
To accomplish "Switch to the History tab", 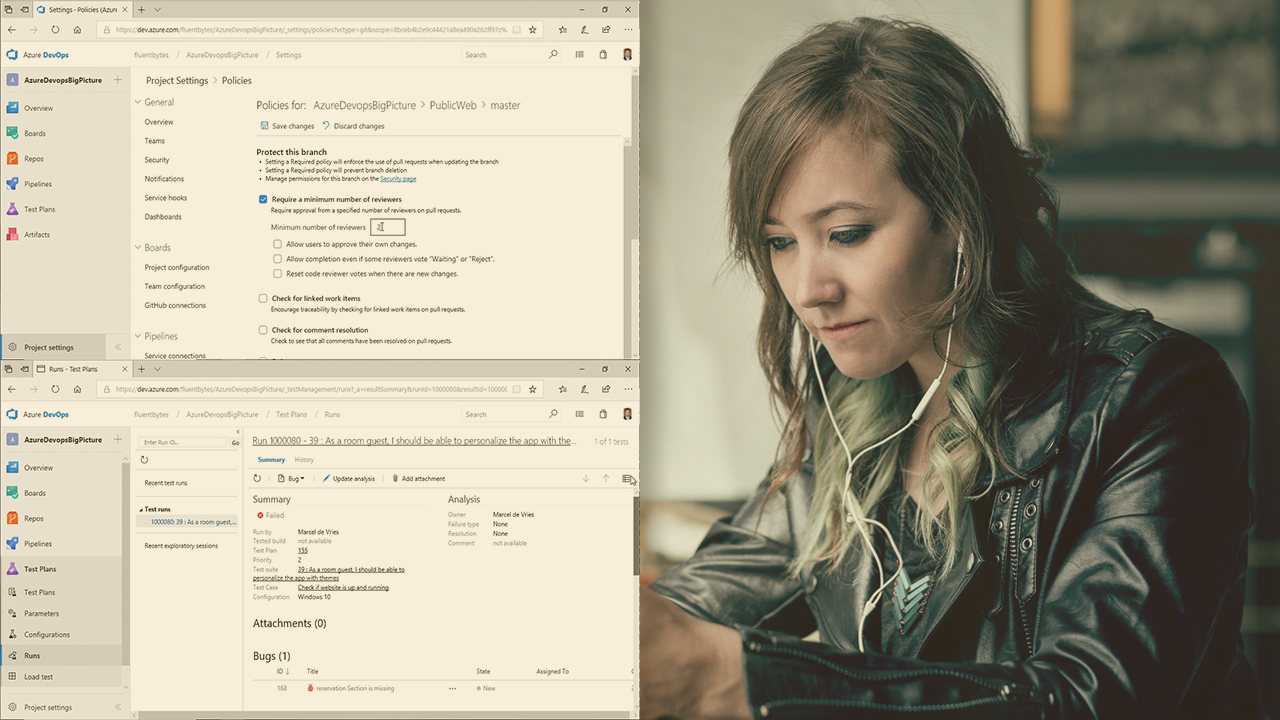I will click(x=304, y=460).
